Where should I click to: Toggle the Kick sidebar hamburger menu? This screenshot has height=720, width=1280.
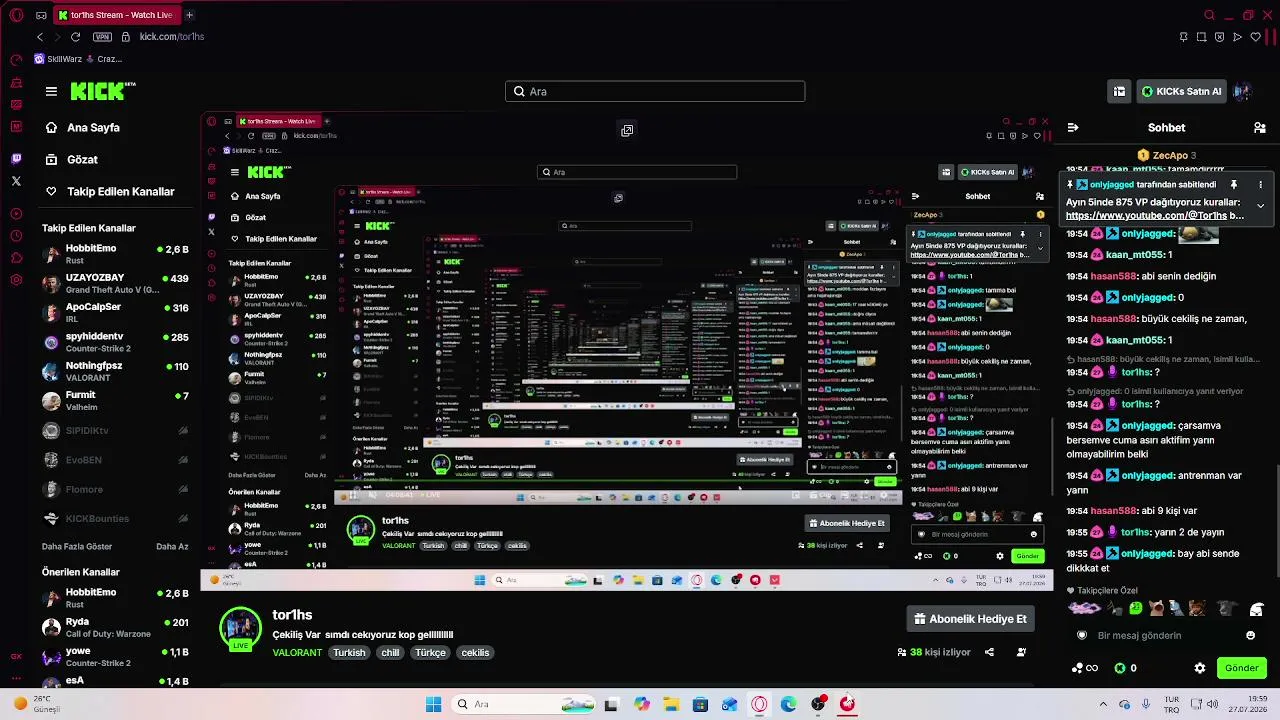pyautogui.click(x=51, y=91)
